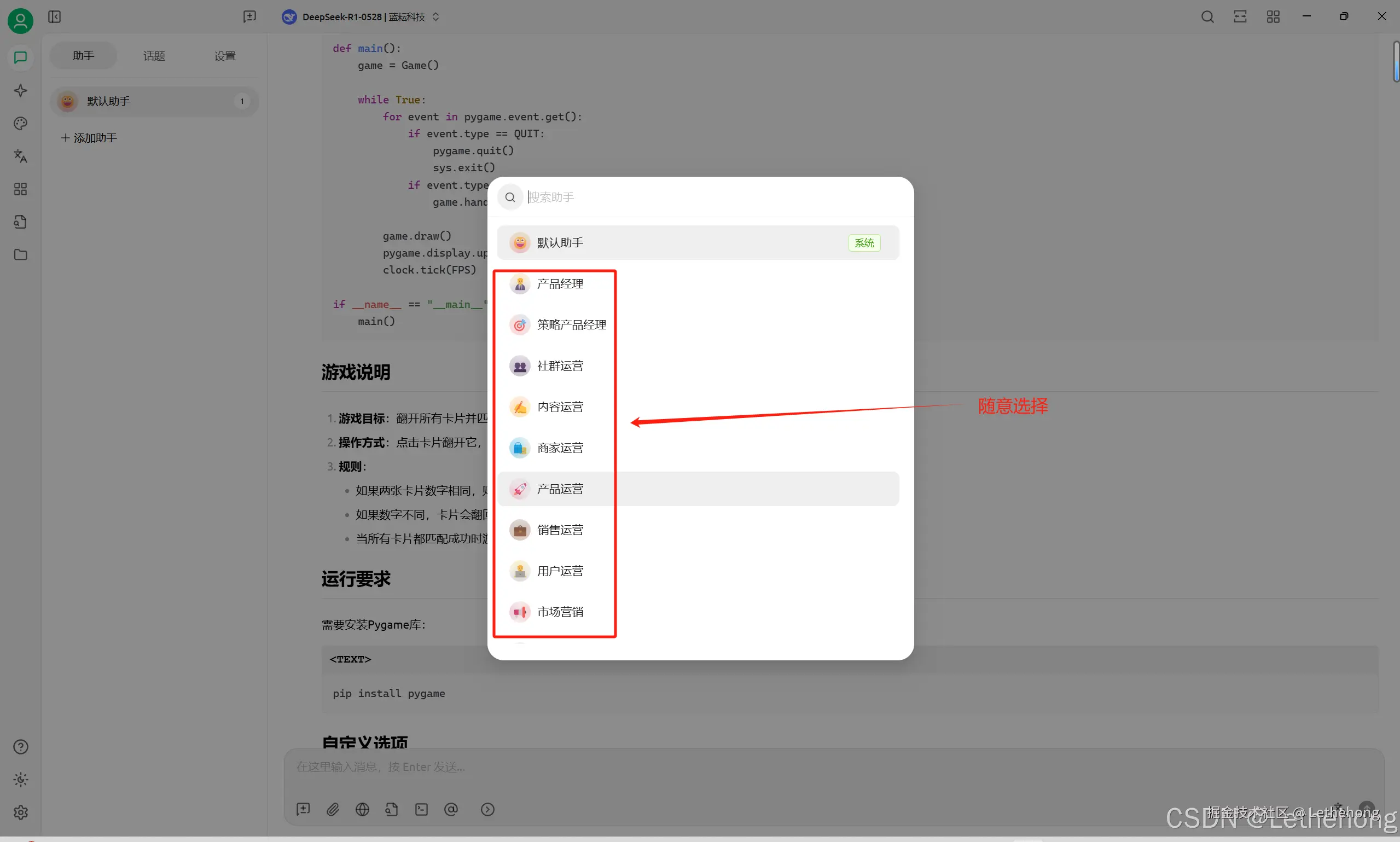Viewport: 1400px width, 842px height.
Task: Open the files folder sidebar icon
Action: 20,255
